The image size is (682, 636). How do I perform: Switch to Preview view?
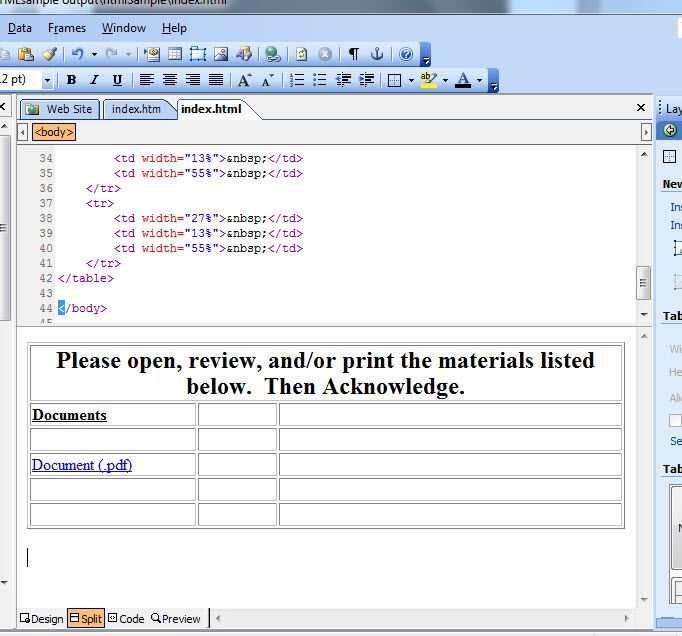coord(176,619)
